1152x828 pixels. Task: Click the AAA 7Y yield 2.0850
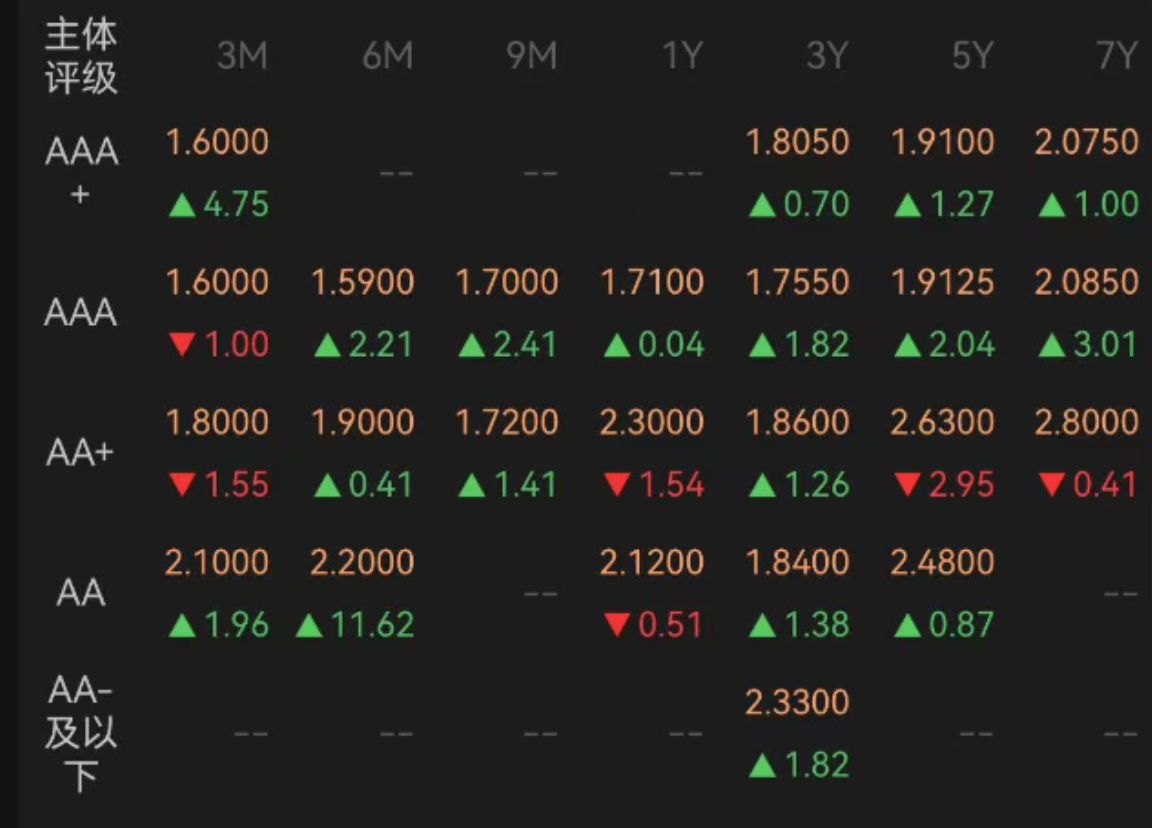pyautogui.click(x=1087, y=282)
